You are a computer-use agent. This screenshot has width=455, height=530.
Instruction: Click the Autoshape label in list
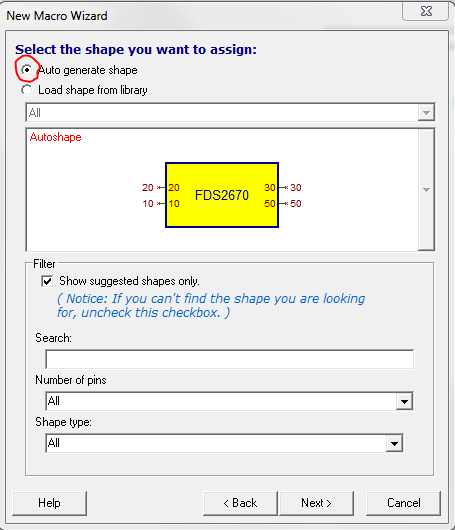click(55, 137)
